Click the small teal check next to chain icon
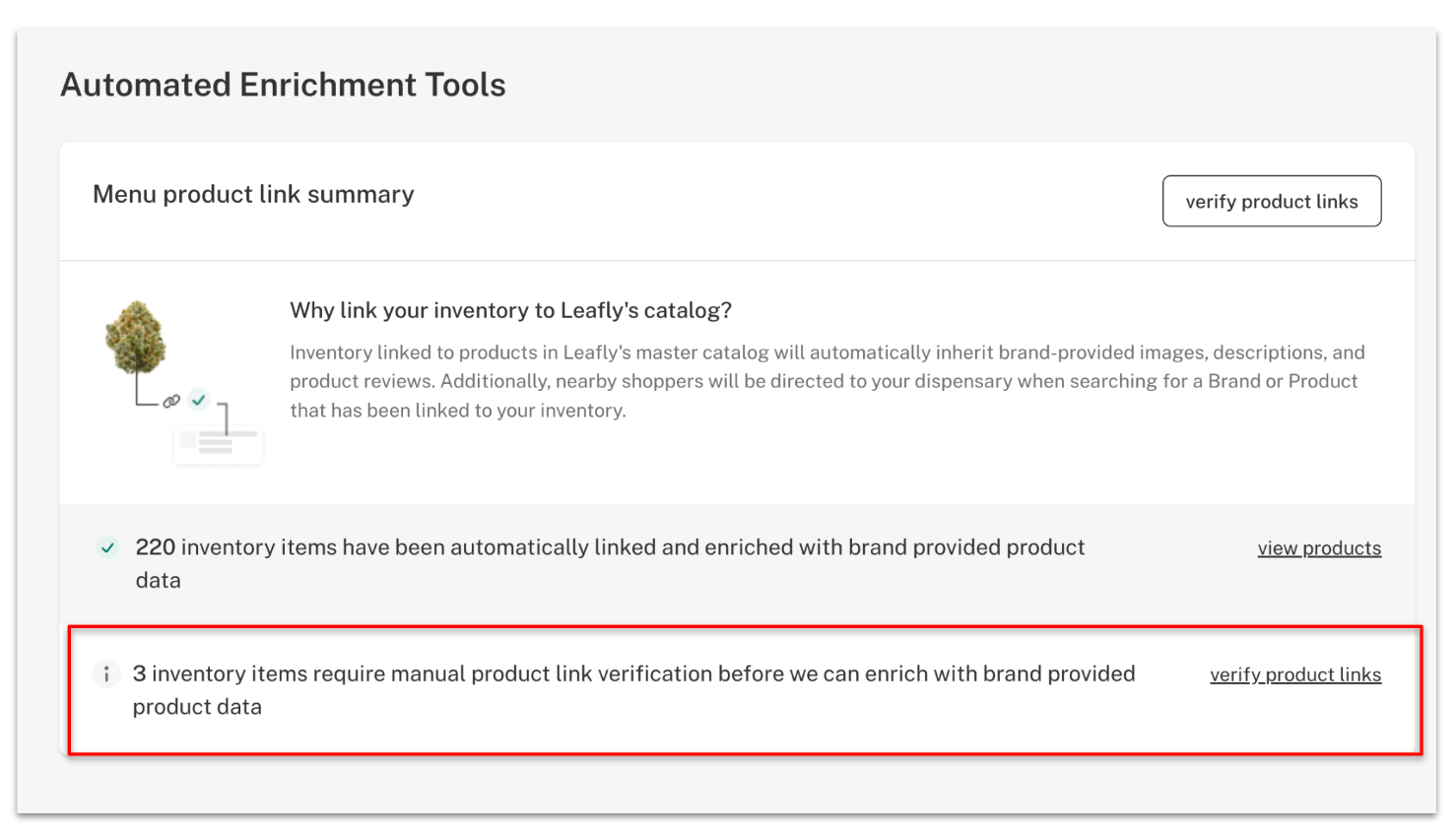 (x=199, y=399)
